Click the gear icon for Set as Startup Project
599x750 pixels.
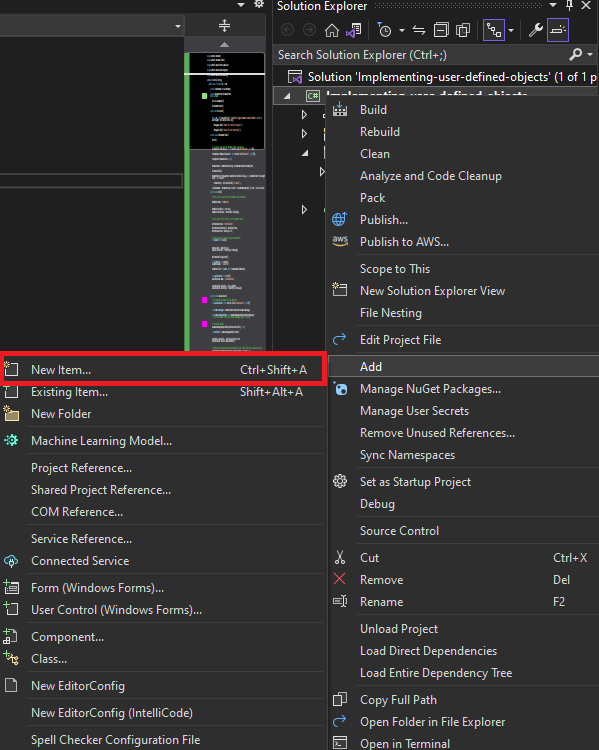(340, 481)
